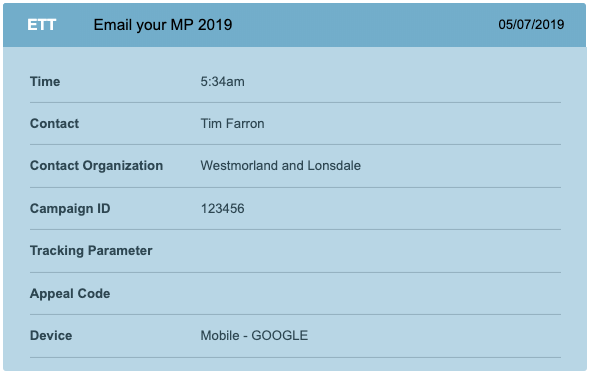This screenshot has height=375, width=590.
Task: Click the 05/07/2019 date in header
Action: point(531,24)
